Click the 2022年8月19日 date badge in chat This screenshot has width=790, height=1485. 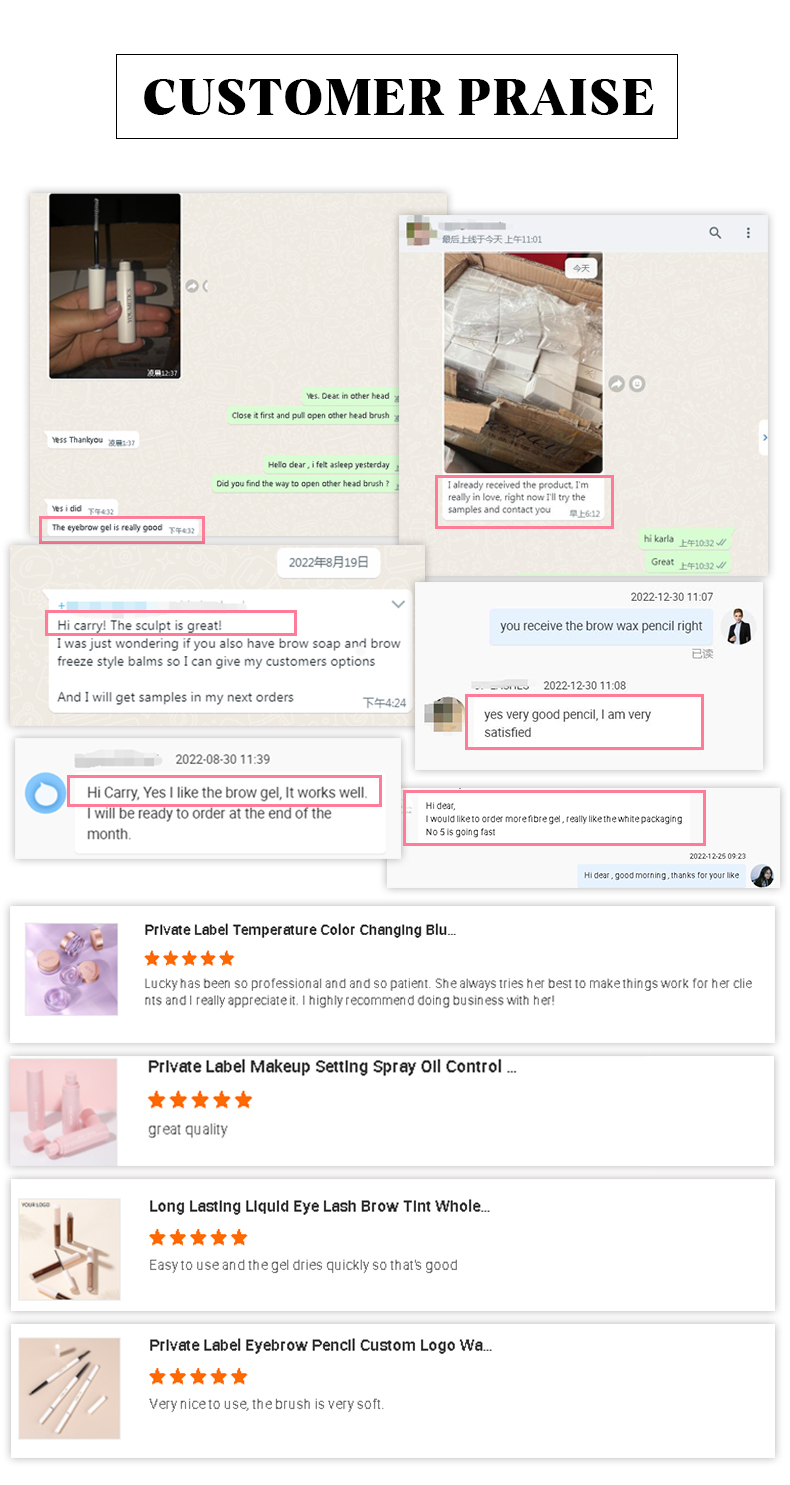[328, 562]
